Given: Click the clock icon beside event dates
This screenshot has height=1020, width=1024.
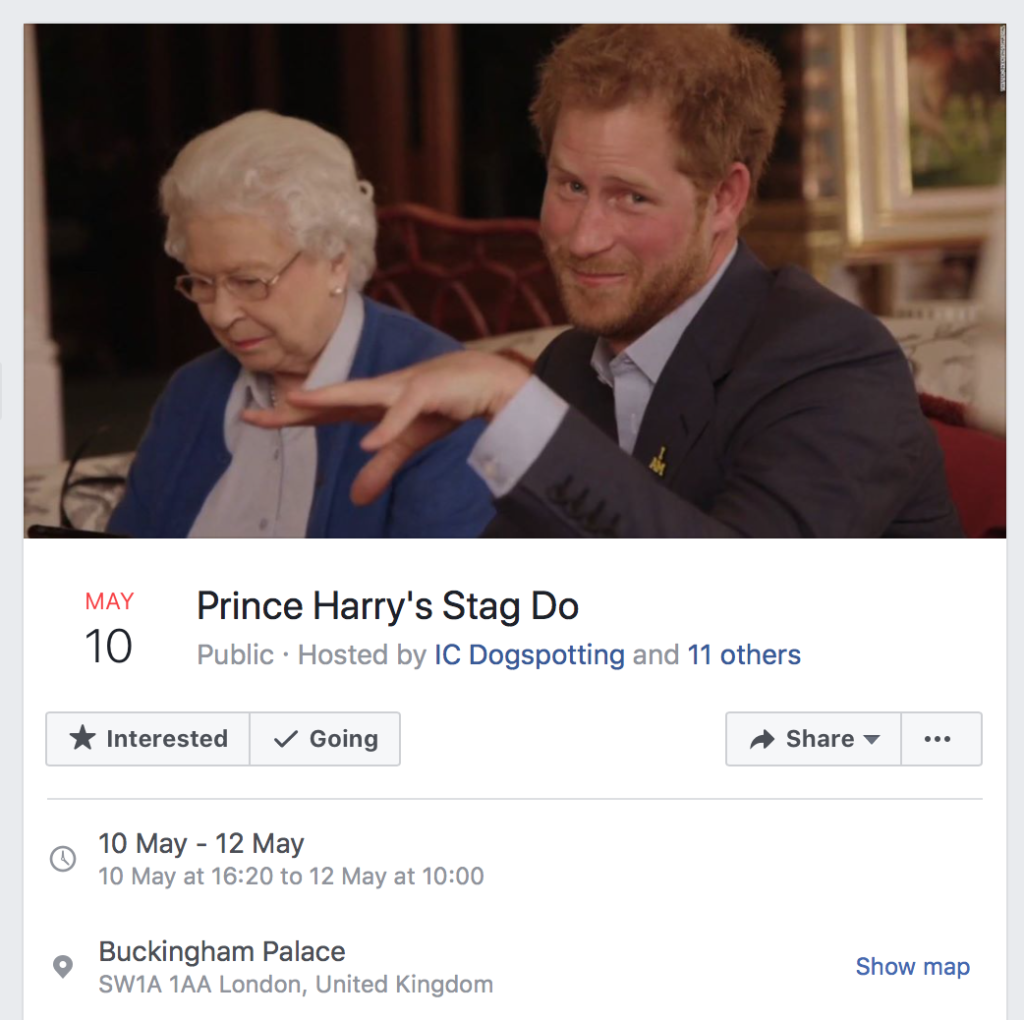Looking at the screenshot, I should tap(63, 859).
